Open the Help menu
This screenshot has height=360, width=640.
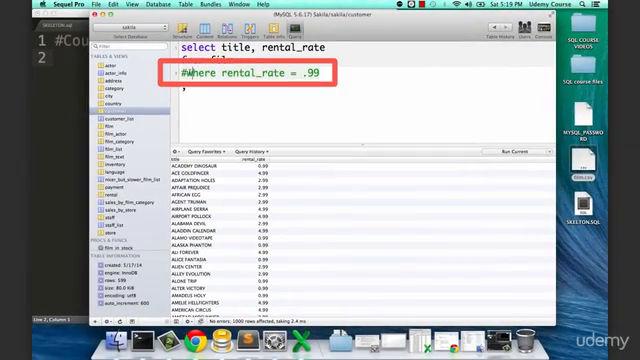pos(263,4)
